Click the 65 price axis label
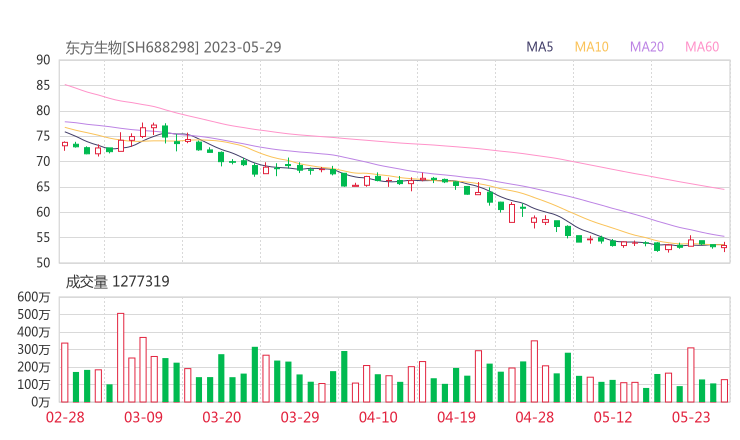Viewport: 740px width, 440px height. pos(43,187)
